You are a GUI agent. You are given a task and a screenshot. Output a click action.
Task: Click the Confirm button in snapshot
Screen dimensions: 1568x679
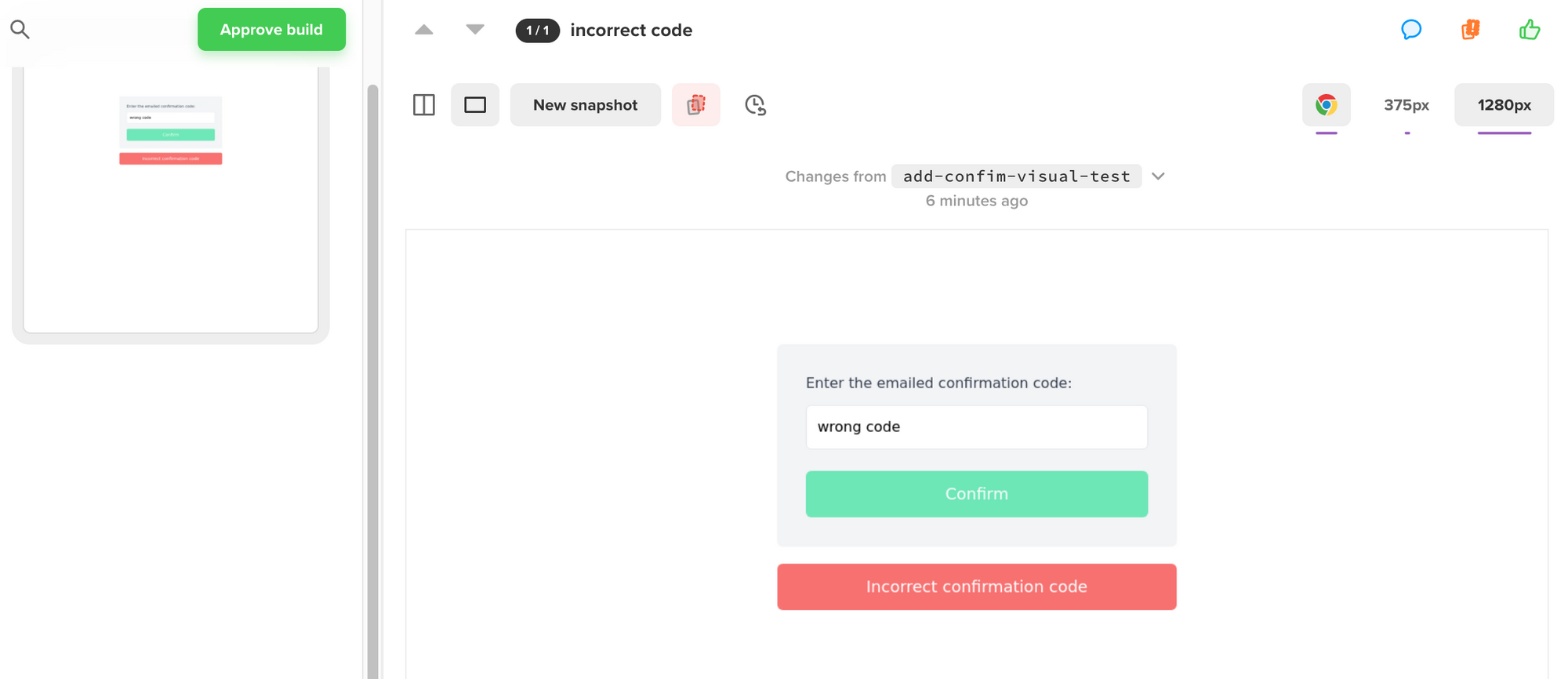point(976,494)
